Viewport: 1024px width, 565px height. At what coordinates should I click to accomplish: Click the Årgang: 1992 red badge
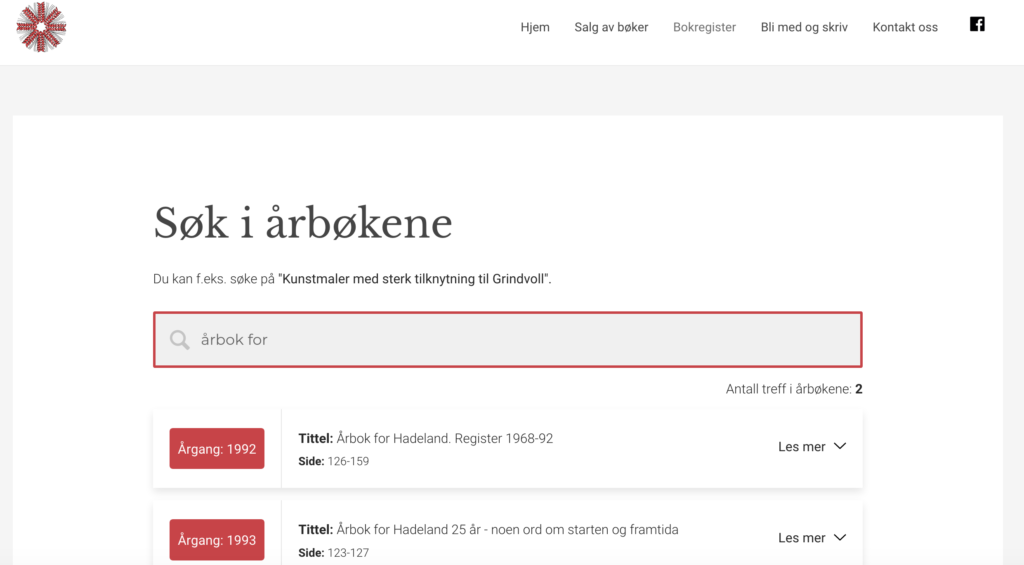tap(217, 449)
